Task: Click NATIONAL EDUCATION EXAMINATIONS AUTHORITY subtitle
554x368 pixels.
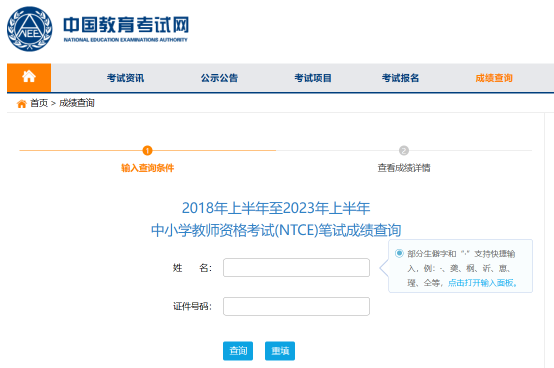Action: tap(125, 40)
